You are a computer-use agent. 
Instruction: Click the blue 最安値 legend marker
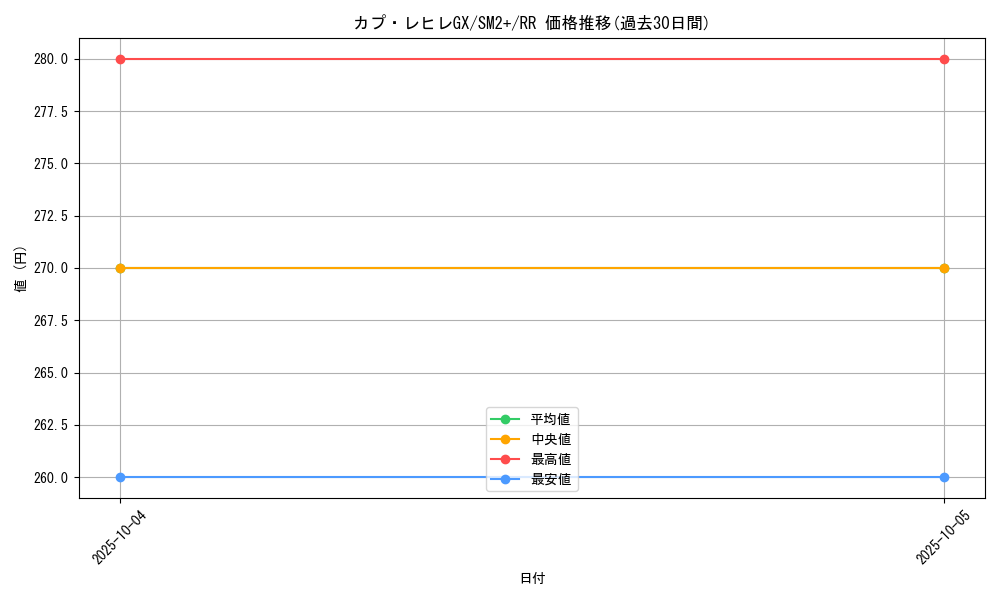pos(505,479)
